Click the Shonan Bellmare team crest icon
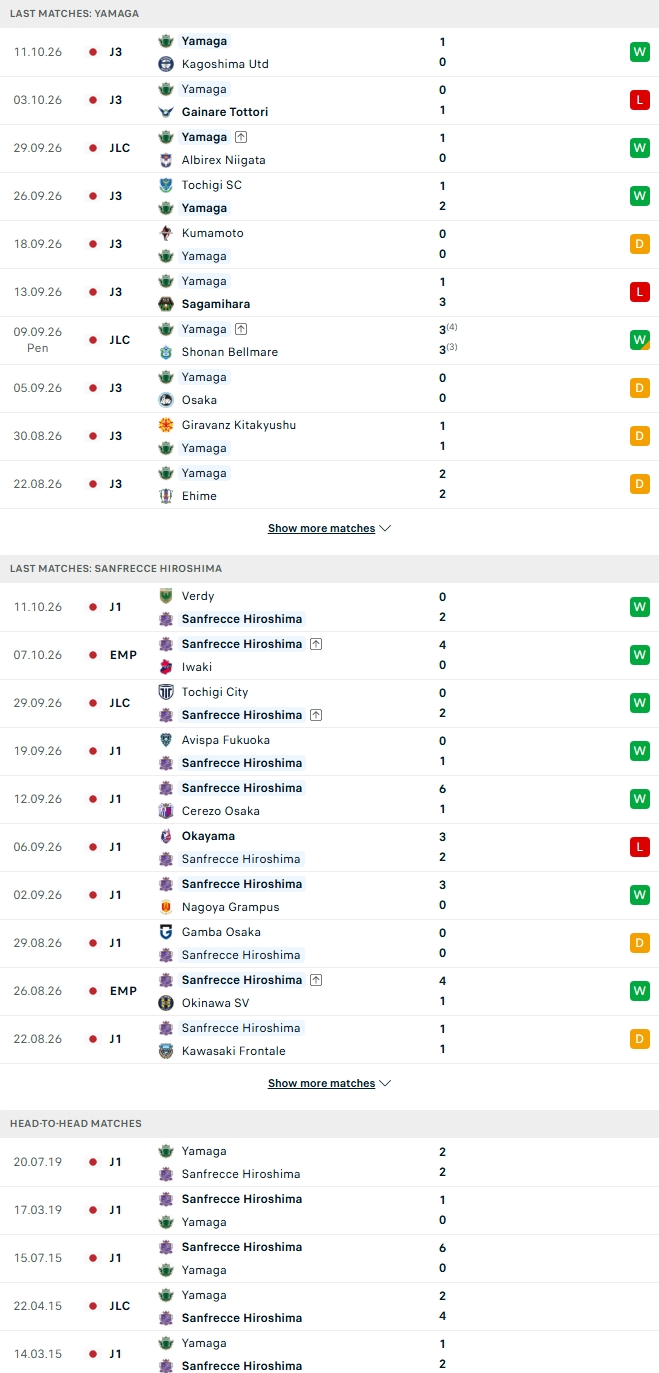The width and height of the screenshot is (659, 1373). [x=166, y=352]
